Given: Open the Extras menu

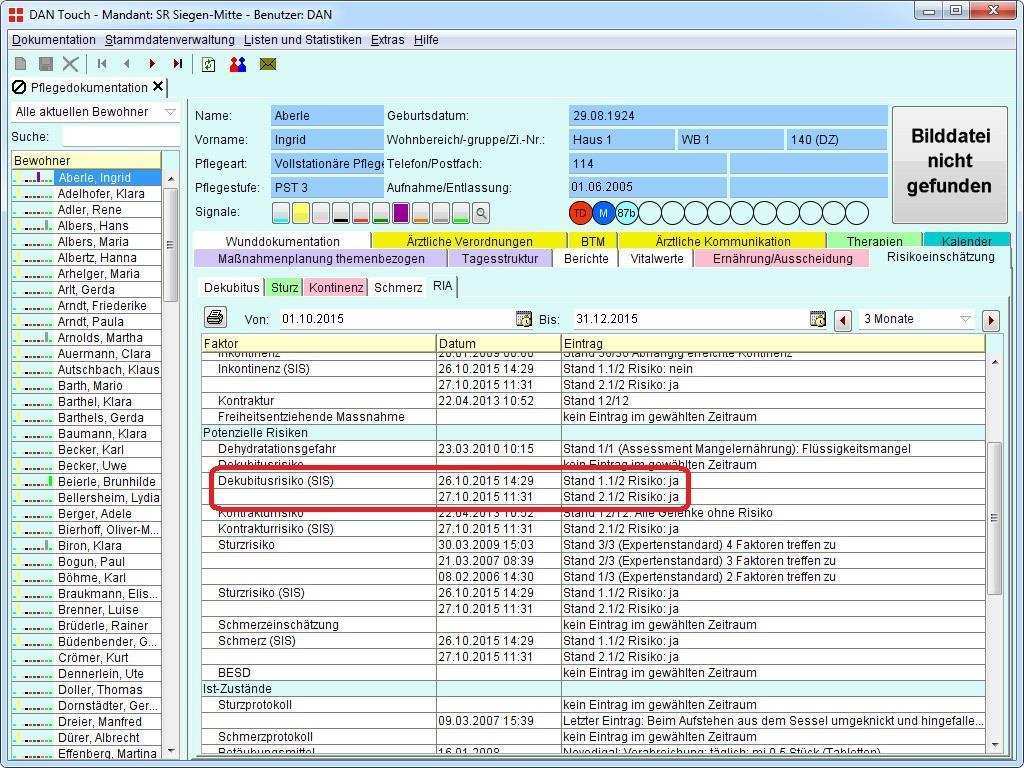Looking at the screenshot, I should tap(387, 40).
